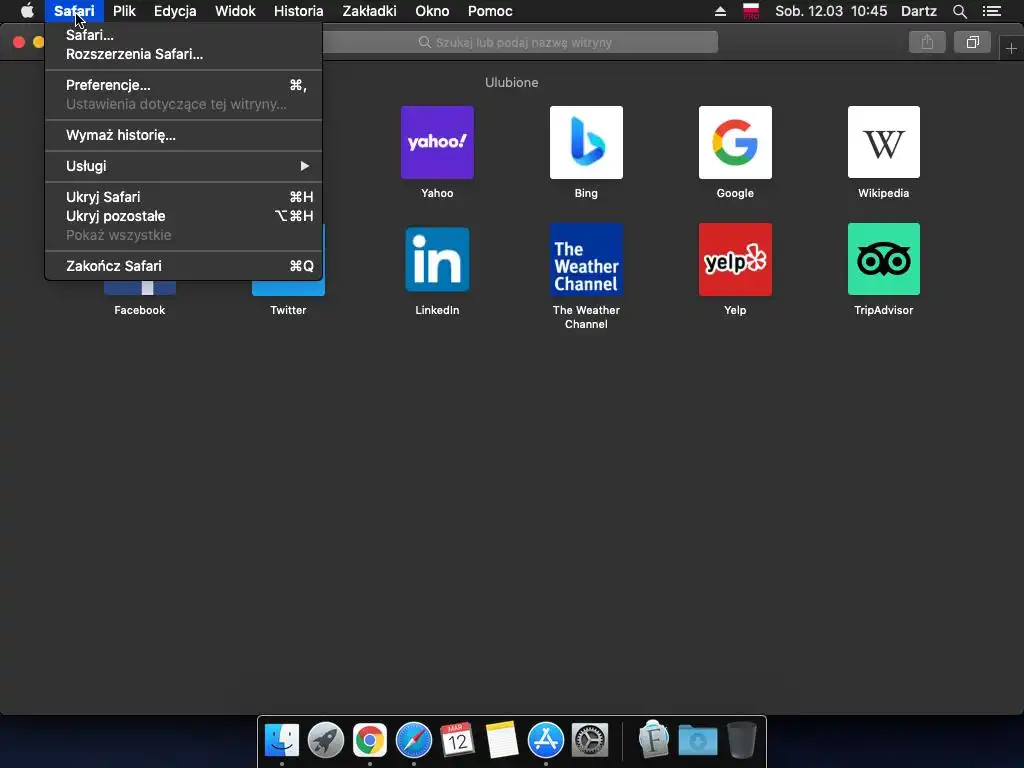
Task: Open the LinkedIn favorite tile
Action: [437, 259]
